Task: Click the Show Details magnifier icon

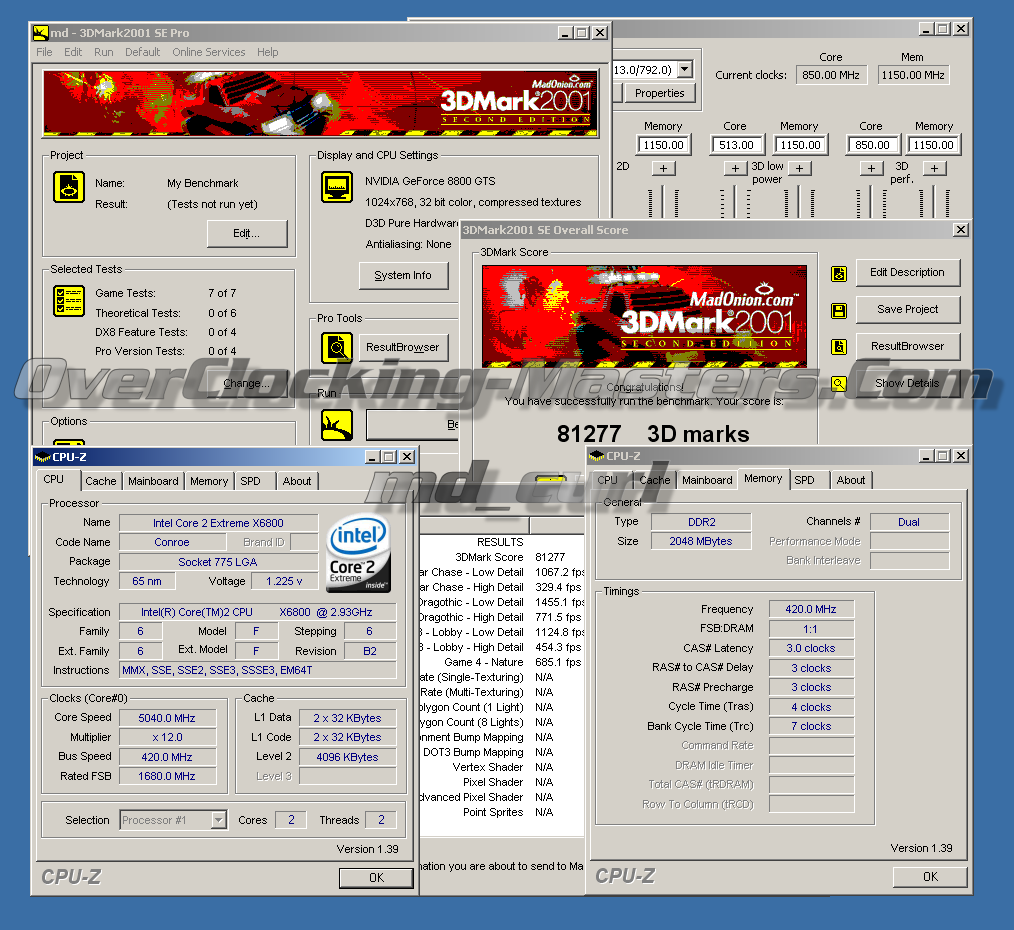Action: 839,384
